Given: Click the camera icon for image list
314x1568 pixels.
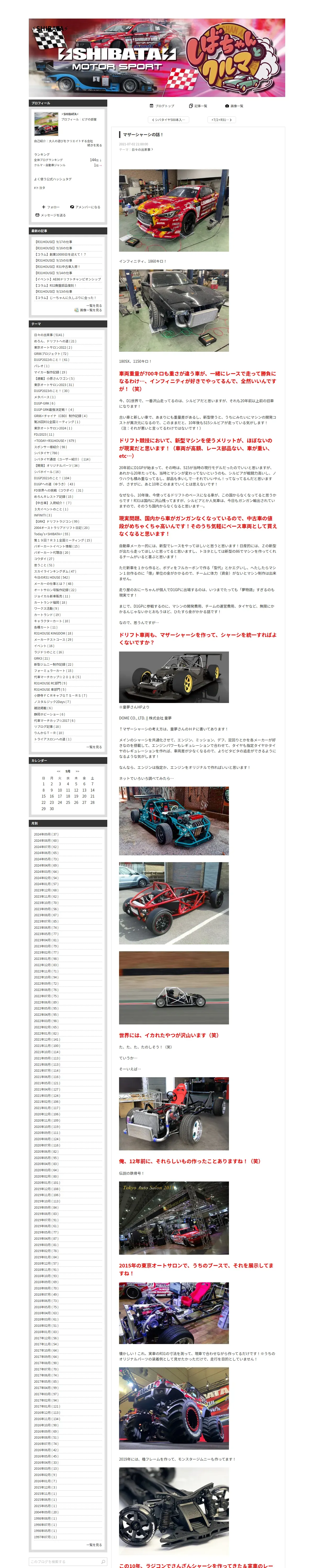Looking at the screenshot, I should tap(227, 106).
